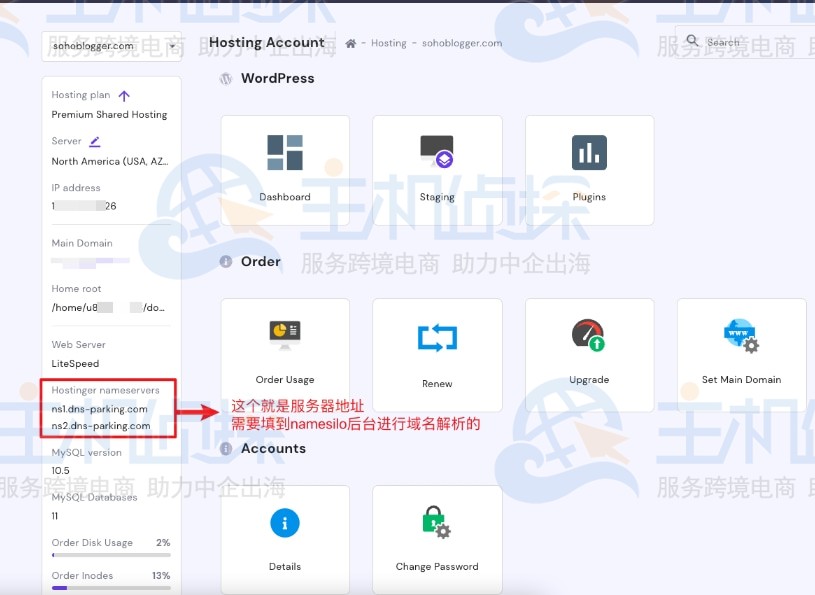Open Set Main Domain www icon
The image size is (815, 595).
tap(741, 336)
